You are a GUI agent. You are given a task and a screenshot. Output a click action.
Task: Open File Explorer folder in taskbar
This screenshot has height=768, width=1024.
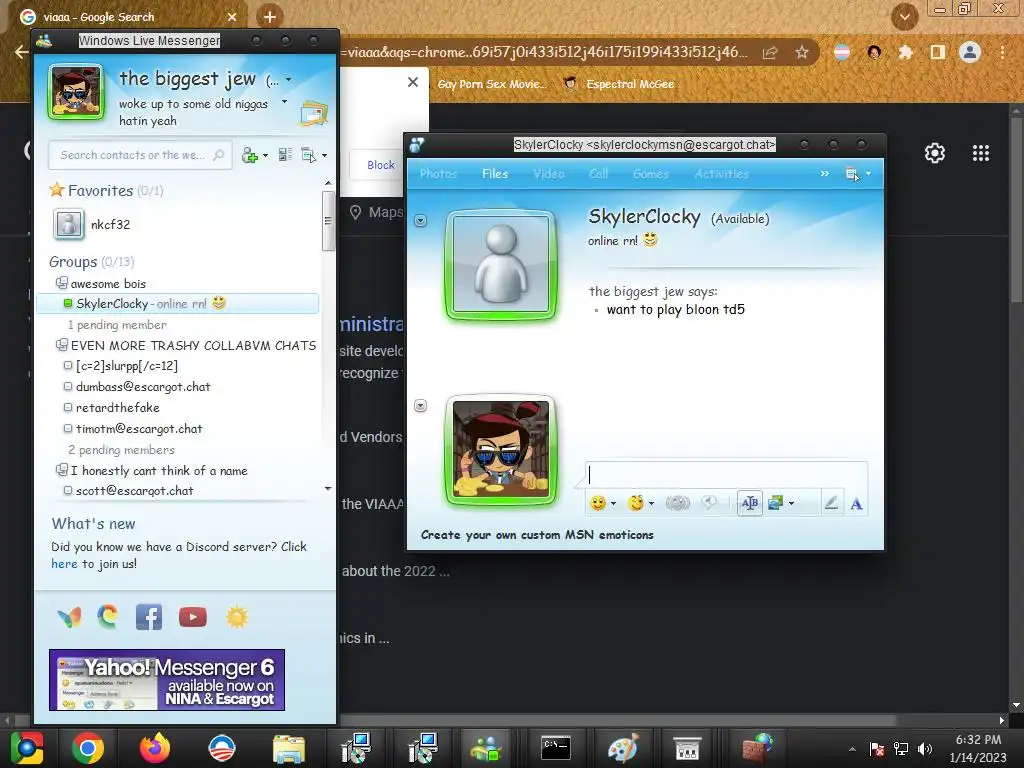click(x=289, y=748)
